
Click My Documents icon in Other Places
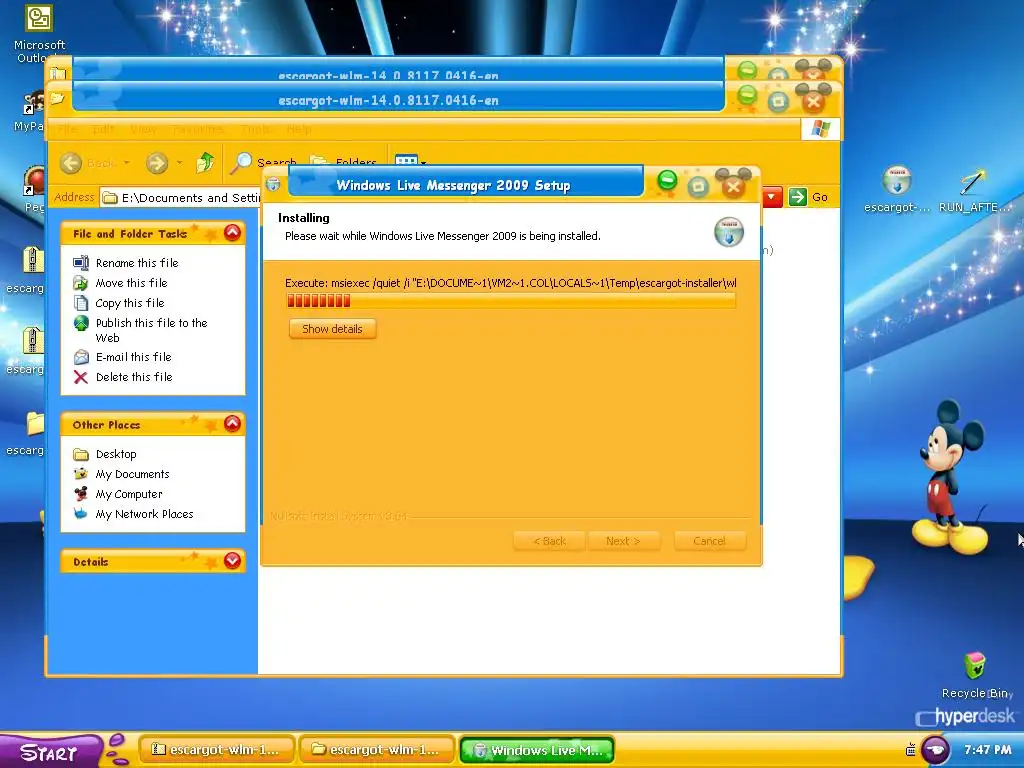pyautogui.click(x=81, y=474)
